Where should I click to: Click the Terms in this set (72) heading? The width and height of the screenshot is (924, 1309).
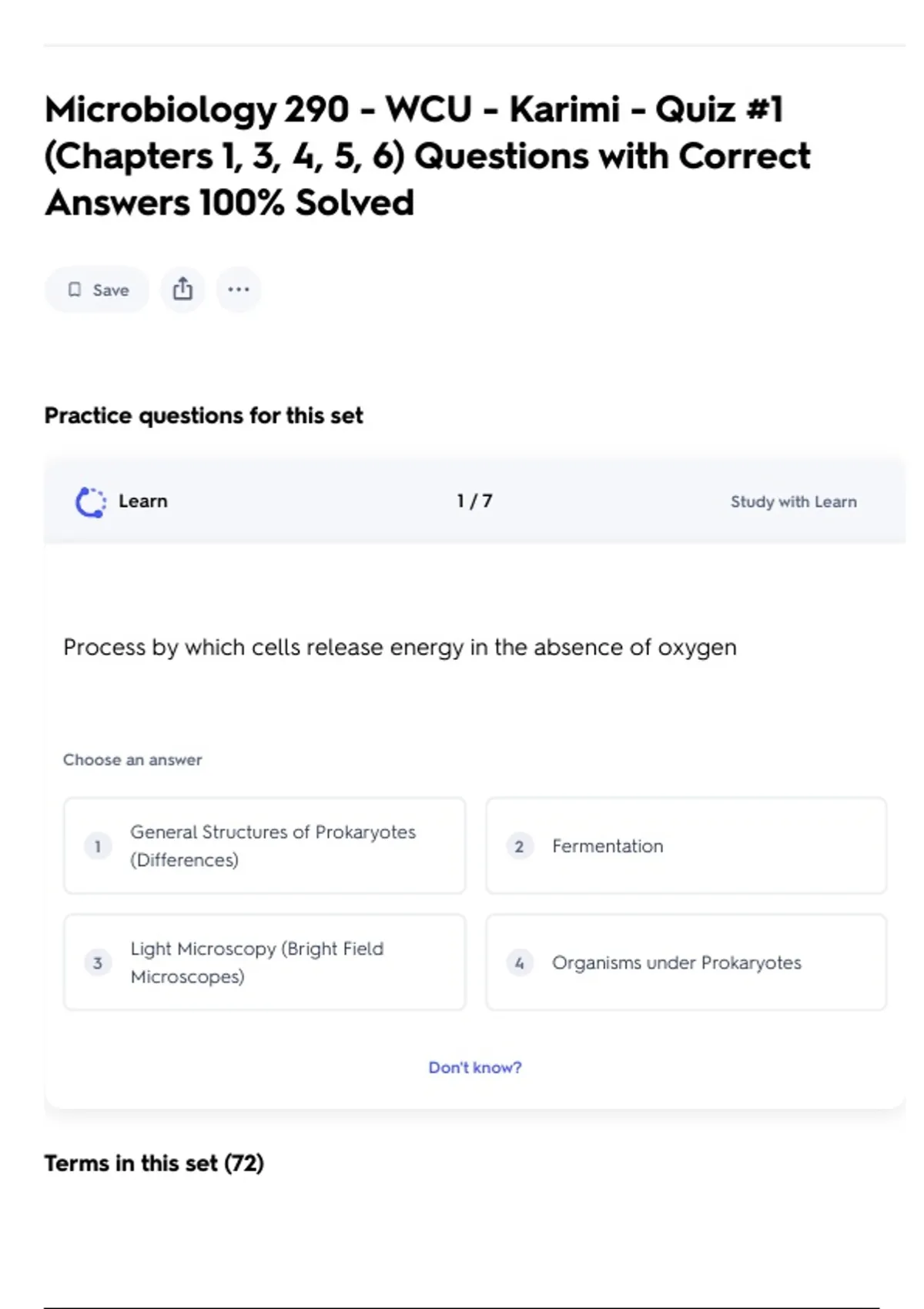(x=154, y=1163)
